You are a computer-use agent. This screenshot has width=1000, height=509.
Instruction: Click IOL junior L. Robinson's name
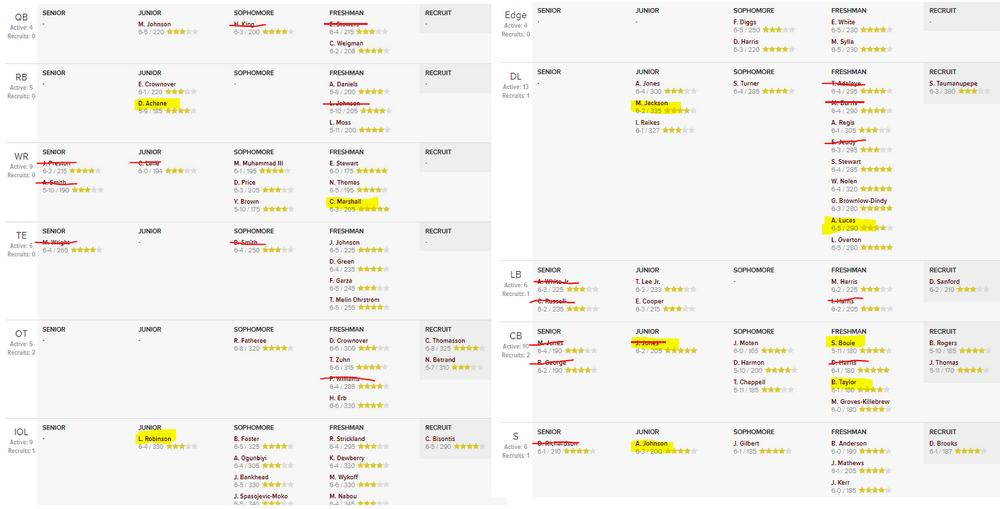155,438
